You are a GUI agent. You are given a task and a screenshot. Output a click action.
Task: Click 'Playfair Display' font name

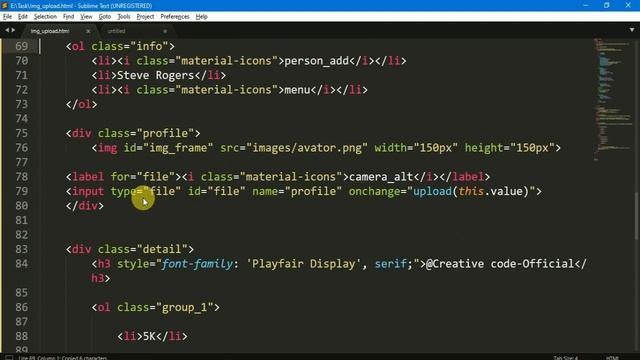304,264
